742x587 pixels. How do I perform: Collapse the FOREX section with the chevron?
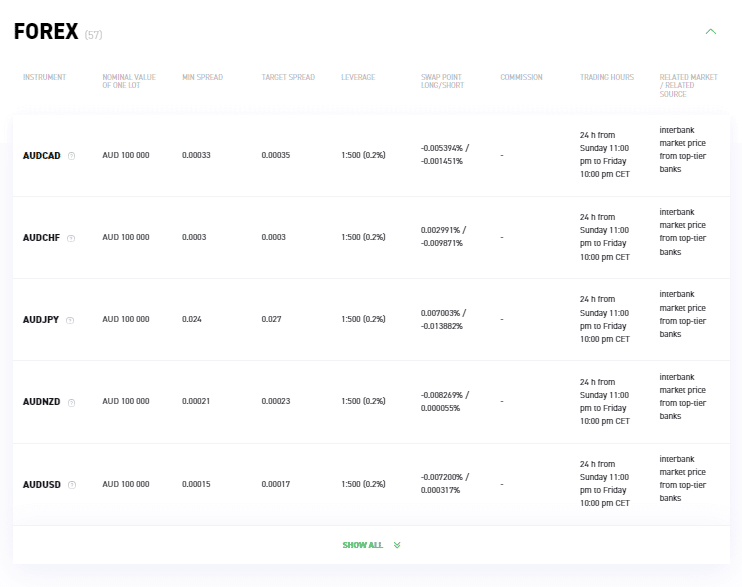[711, 32]
